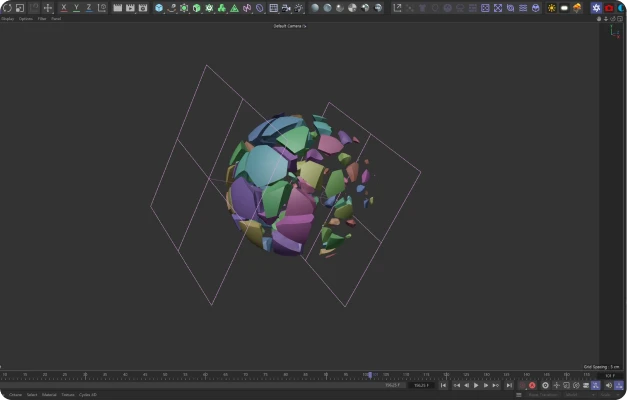The width and height of the screenshot is (627, 400).
Task: Open the purple ring environment icon
Action: click(260, 8)
